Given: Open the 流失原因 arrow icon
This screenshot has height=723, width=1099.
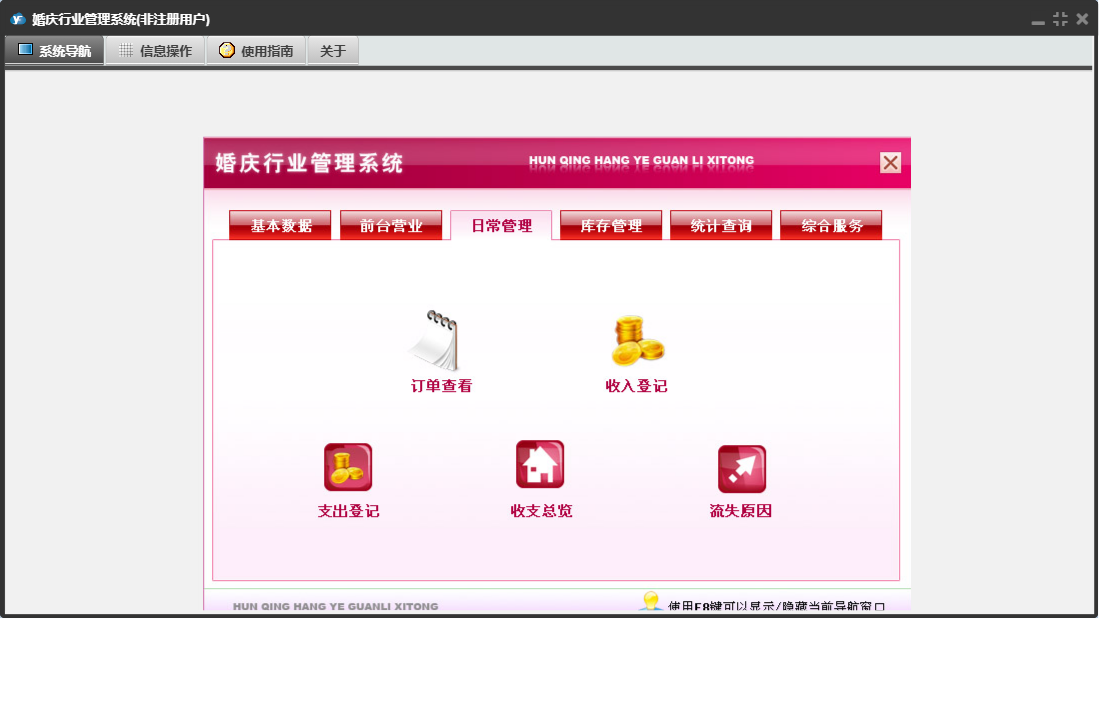Looking at the screenshot, I should 742,469.
